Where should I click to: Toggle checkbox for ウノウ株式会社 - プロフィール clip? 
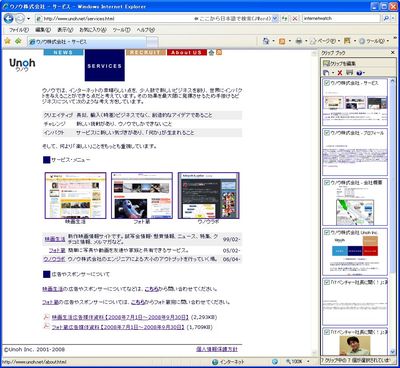pyautogui.click(x=327, y=133)
